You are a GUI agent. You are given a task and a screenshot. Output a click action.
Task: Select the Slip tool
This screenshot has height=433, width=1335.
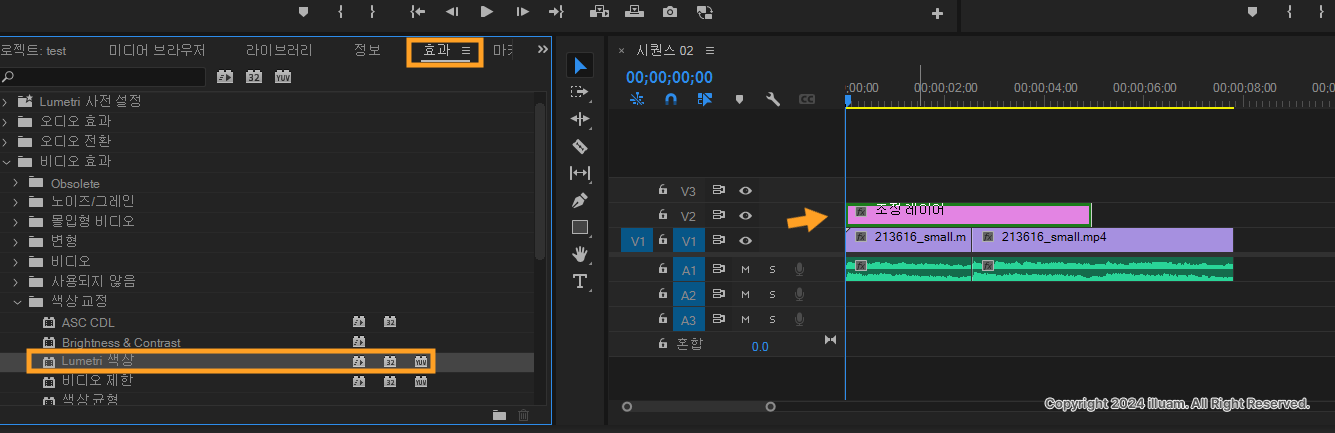(580, 173)
